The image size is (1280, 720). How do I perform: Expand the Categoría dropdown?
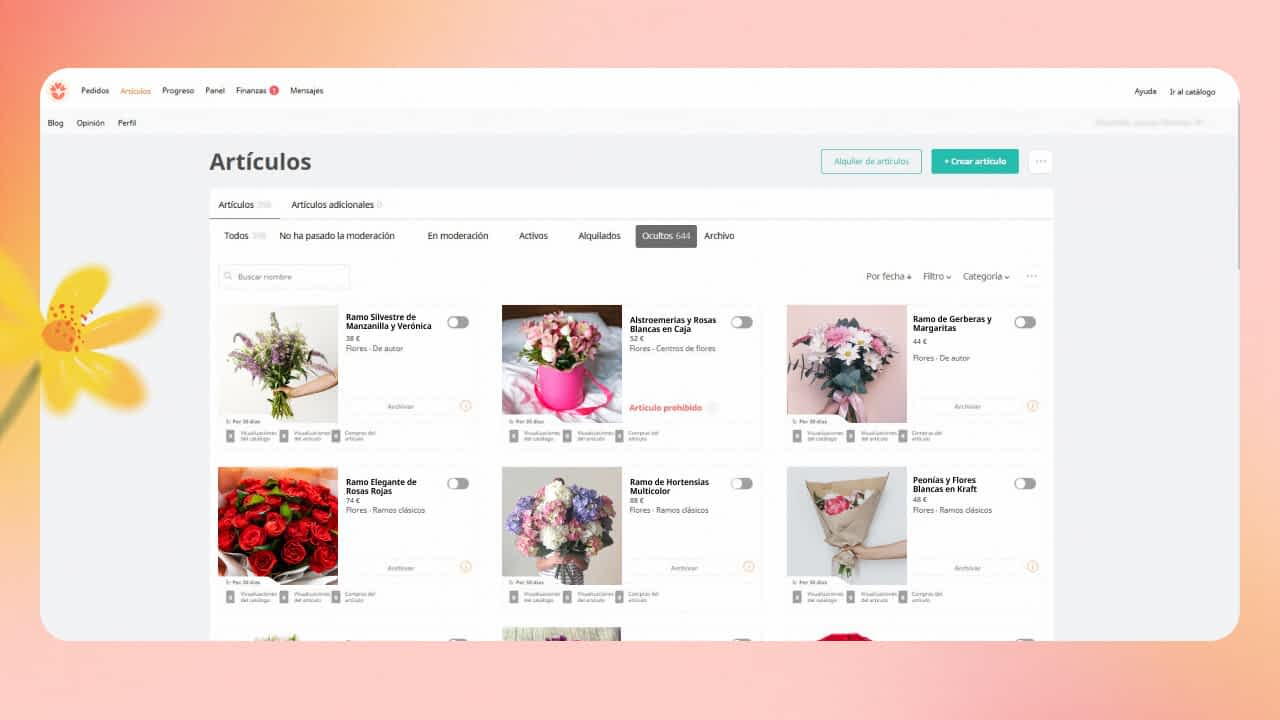point(986,276)
